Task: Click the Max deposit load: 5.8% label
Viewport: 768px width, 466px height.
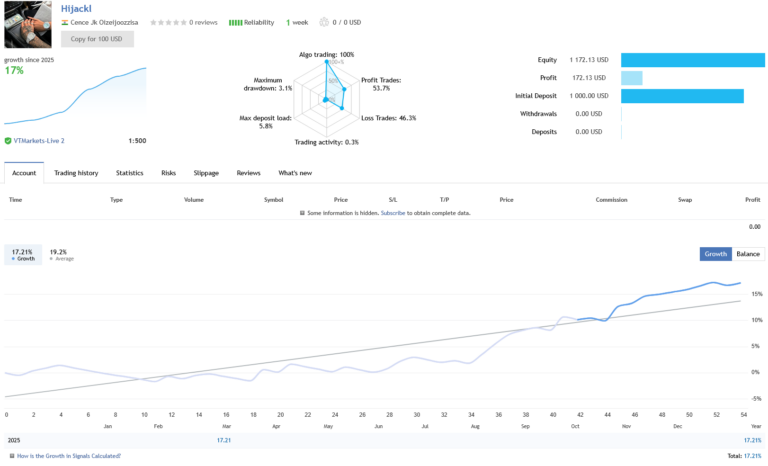Action: pyautogui.click(x=265, y=122)
